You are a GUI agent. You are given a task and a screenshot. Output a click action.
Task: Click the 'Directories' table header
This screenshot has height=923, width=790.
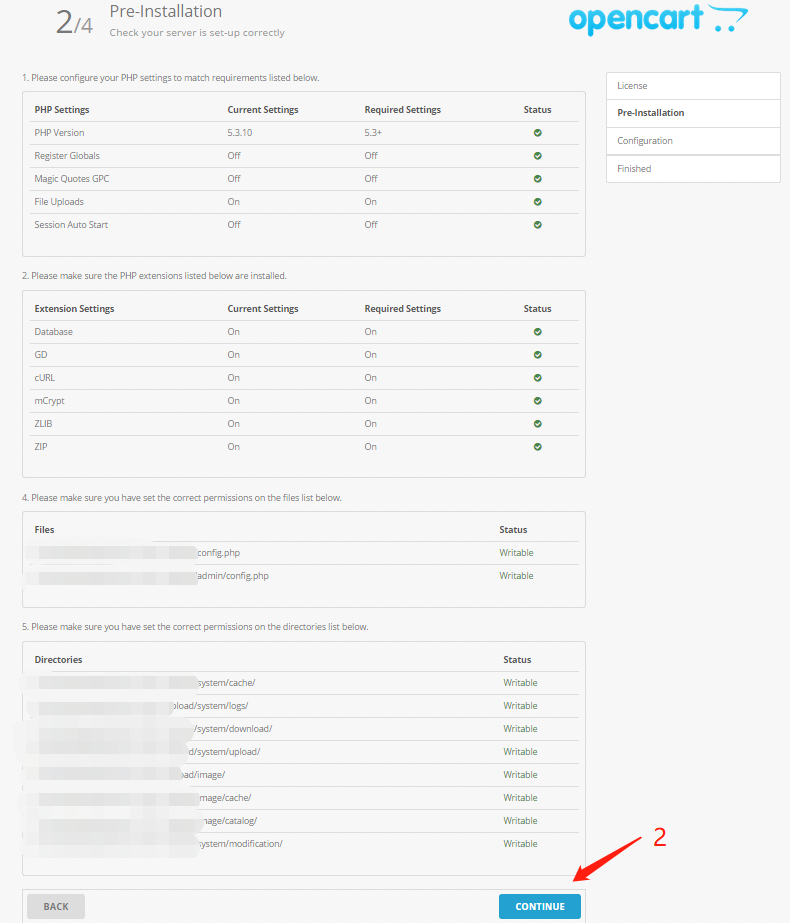(58, 660)
